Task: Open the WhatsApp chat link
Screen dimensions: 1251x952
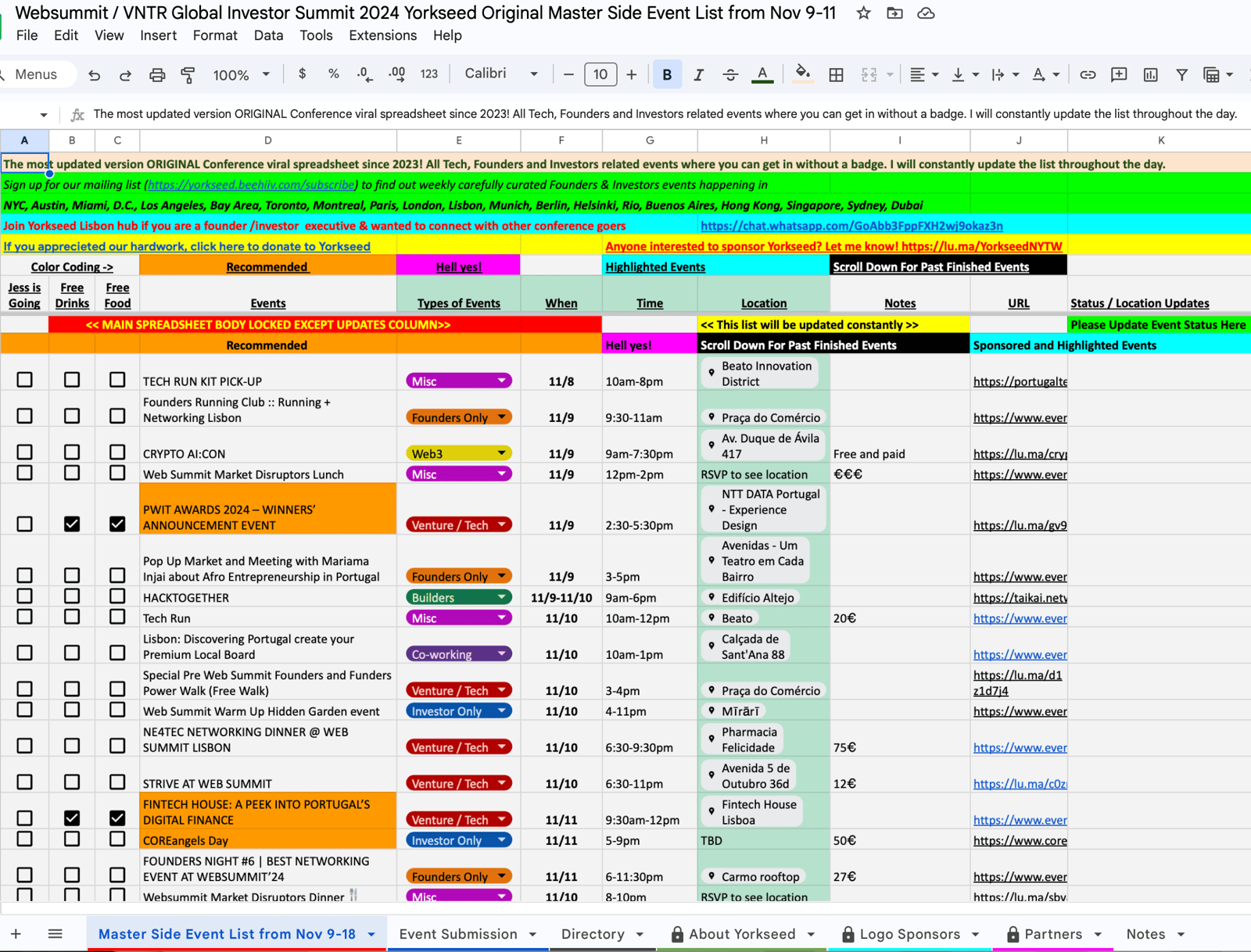Action: [851, 226]
